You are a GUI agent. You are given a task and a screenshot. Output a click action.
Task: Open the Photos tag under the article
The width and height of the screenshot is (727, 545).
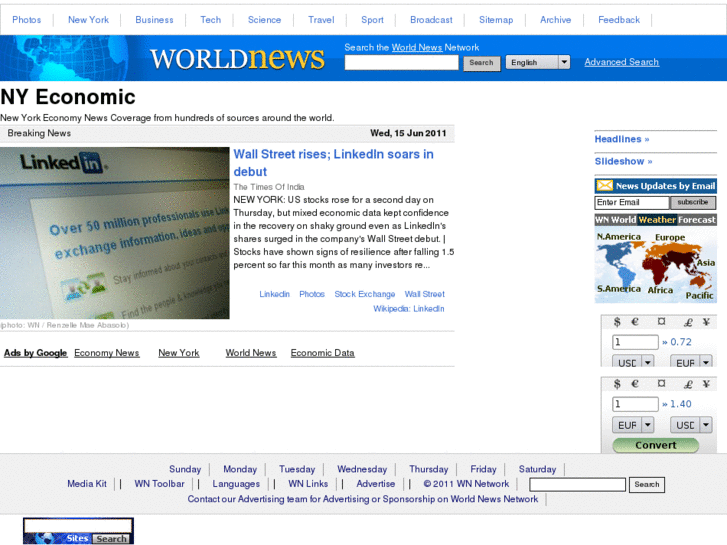[x=312, y=294]
